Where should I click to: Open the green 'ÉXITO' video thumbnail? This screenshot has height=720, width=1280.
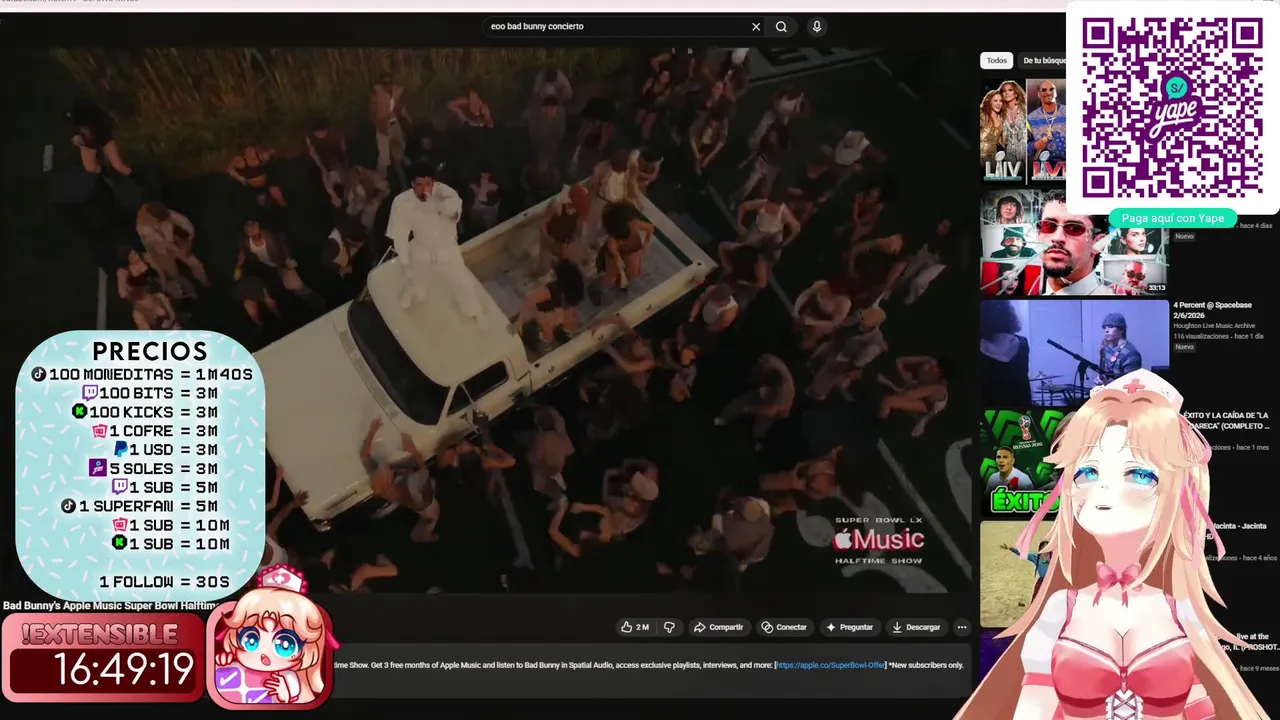pyautogui.click(x=1021, y=462)
